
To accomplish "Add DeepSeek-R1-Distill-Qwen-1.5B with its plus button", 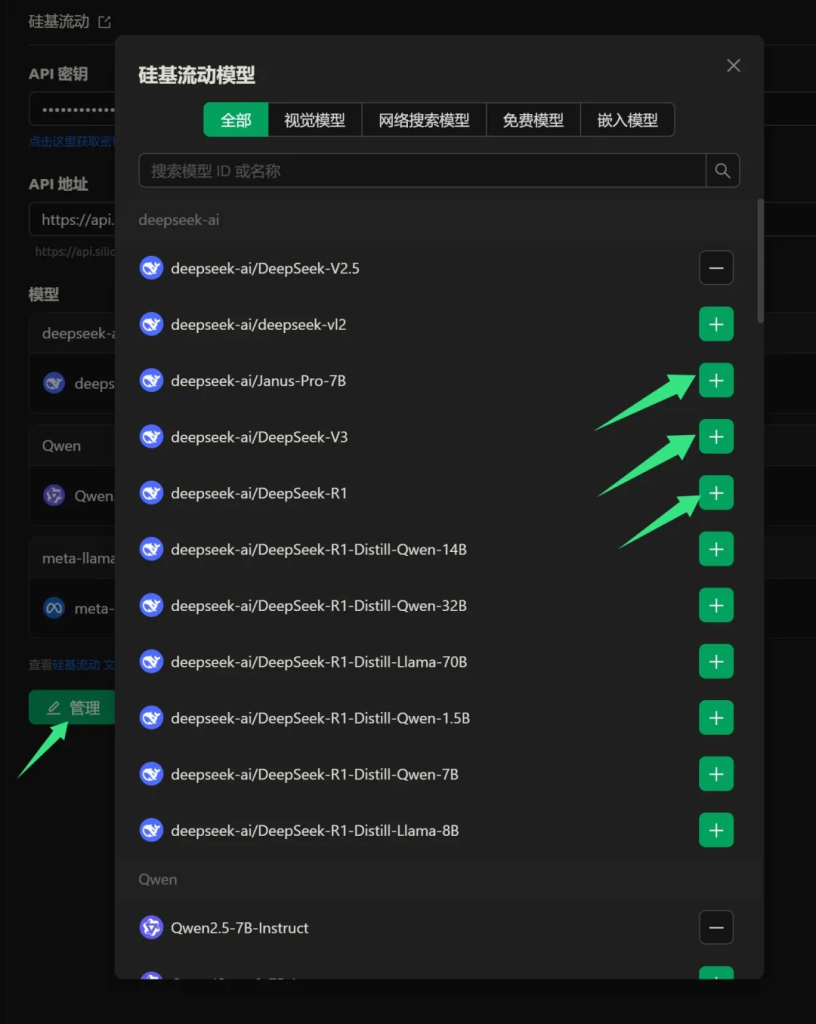I will point(716,718).
